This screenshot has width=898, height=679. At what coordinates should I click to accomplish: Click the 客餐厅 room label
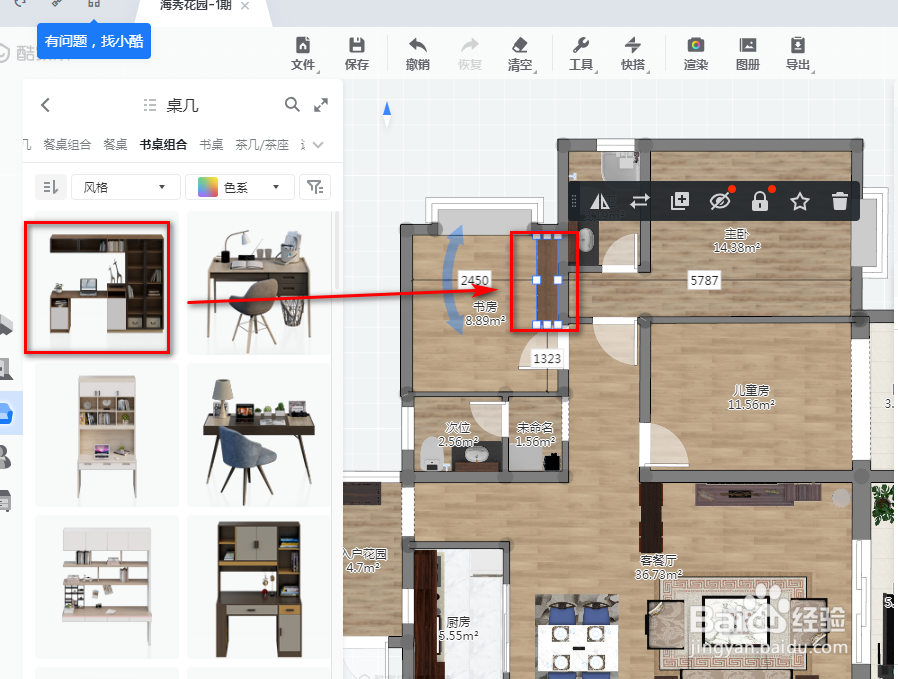pyautogui.click(x=658, y=560)
